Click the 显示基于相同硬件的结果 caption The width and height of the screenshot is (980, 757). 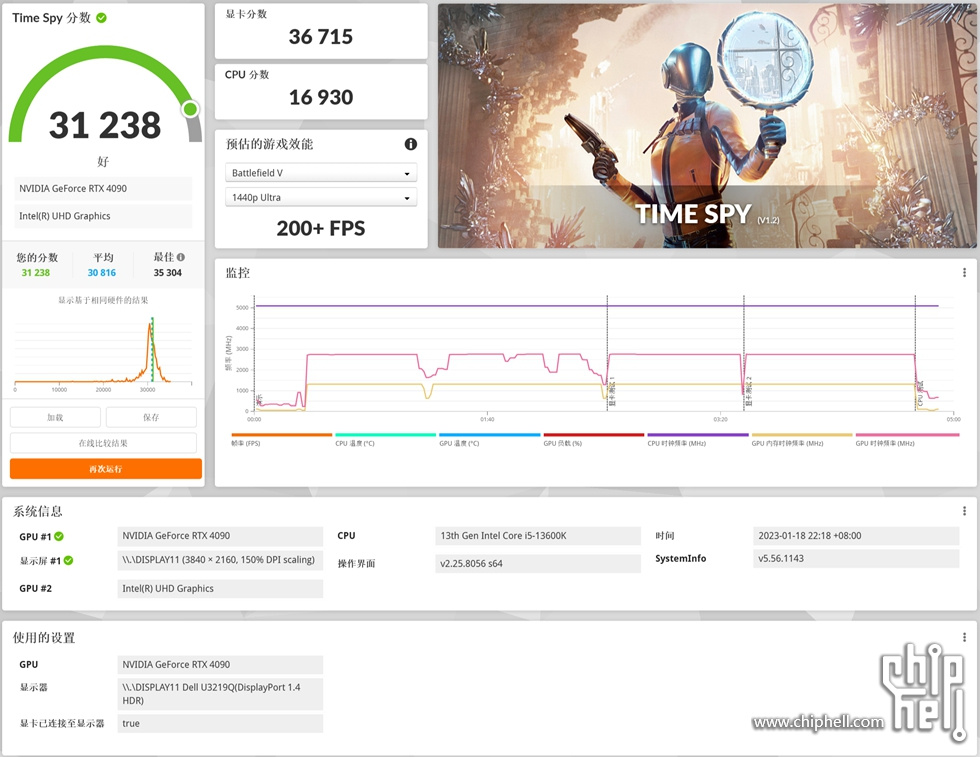tap(103, 300)
